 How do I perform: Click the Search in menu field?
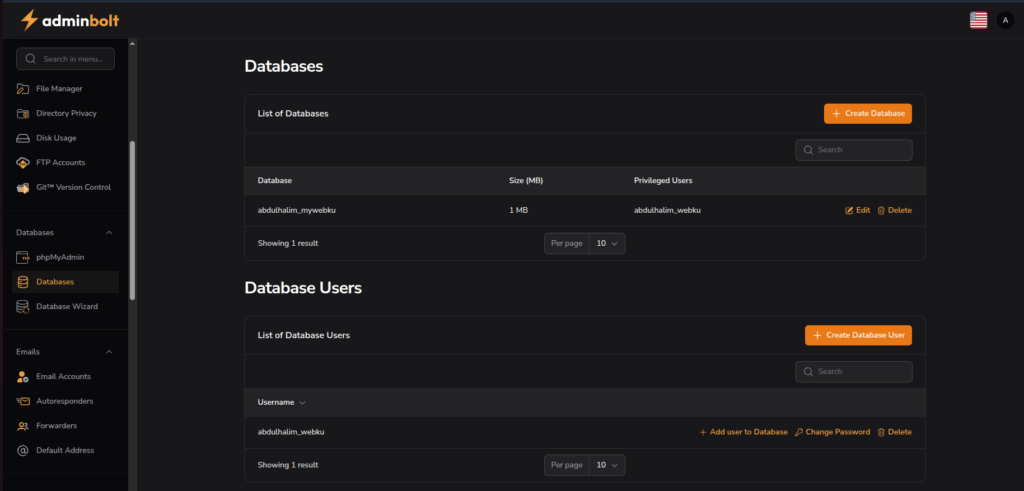point(66,59)
